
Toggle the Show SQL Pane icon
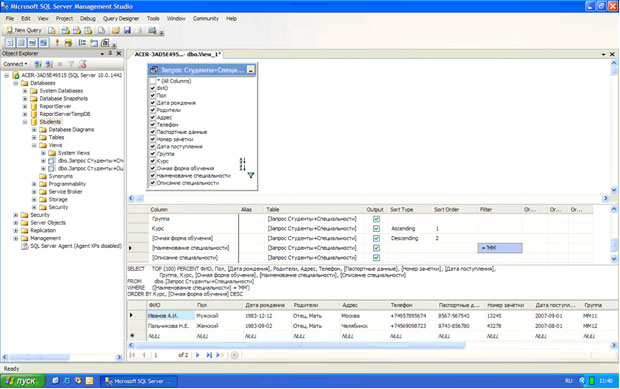click(32, 42)
